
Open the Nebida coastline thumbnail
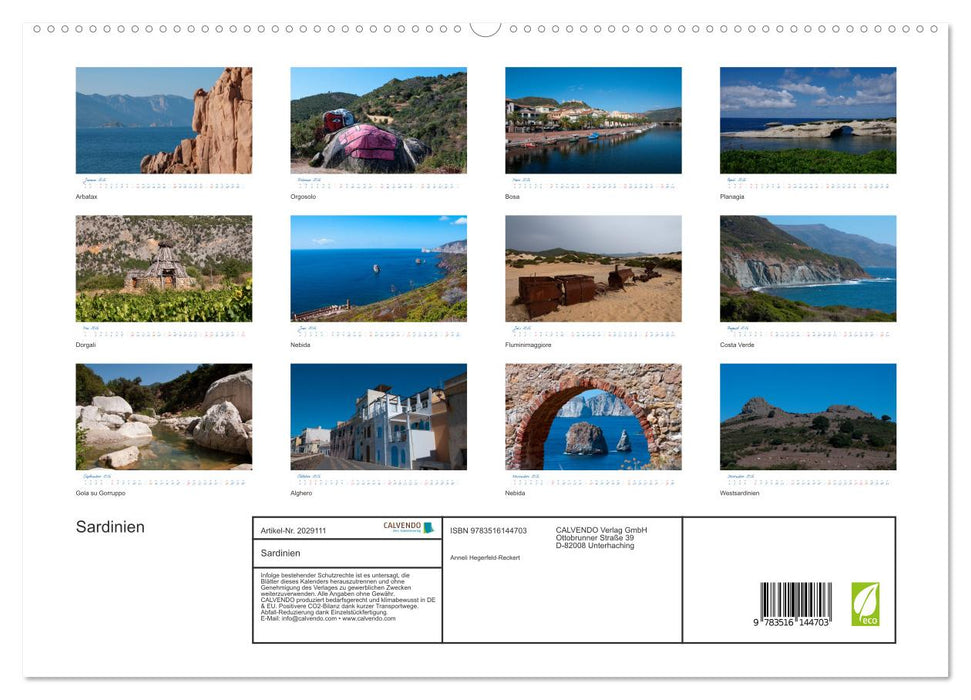[378, 268]
